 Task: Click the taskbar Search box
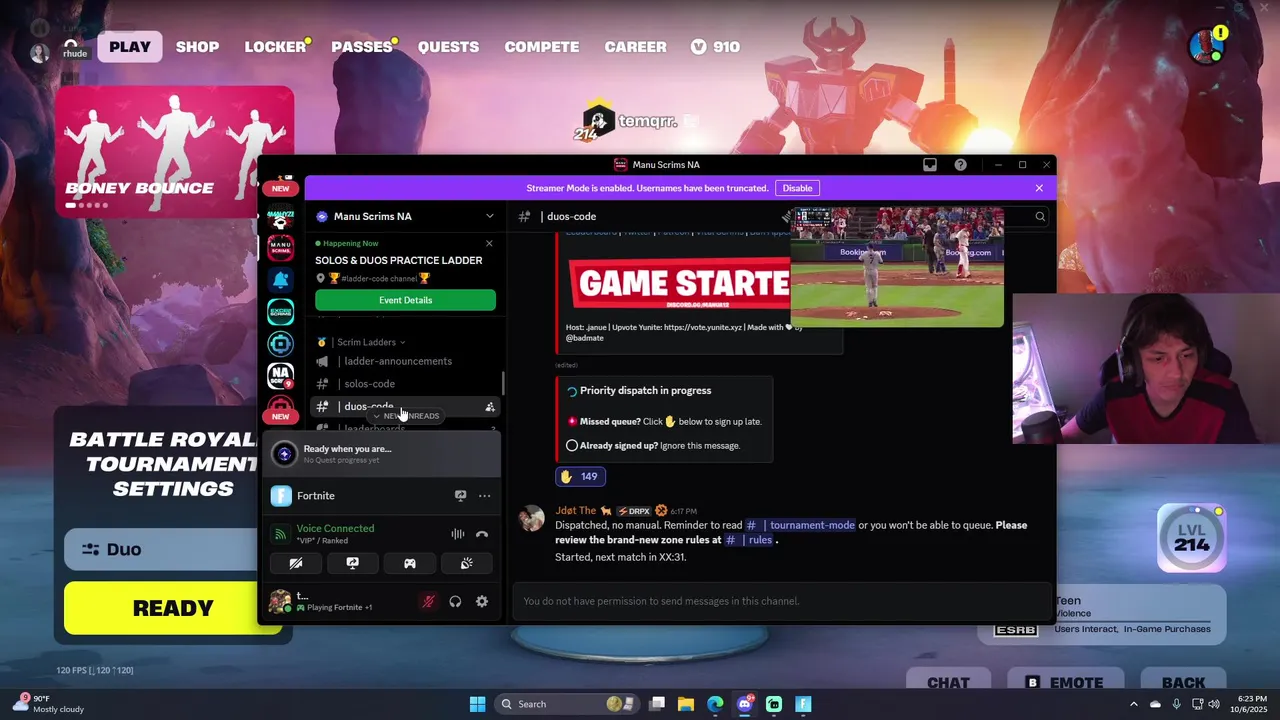[x=565, y=704]
